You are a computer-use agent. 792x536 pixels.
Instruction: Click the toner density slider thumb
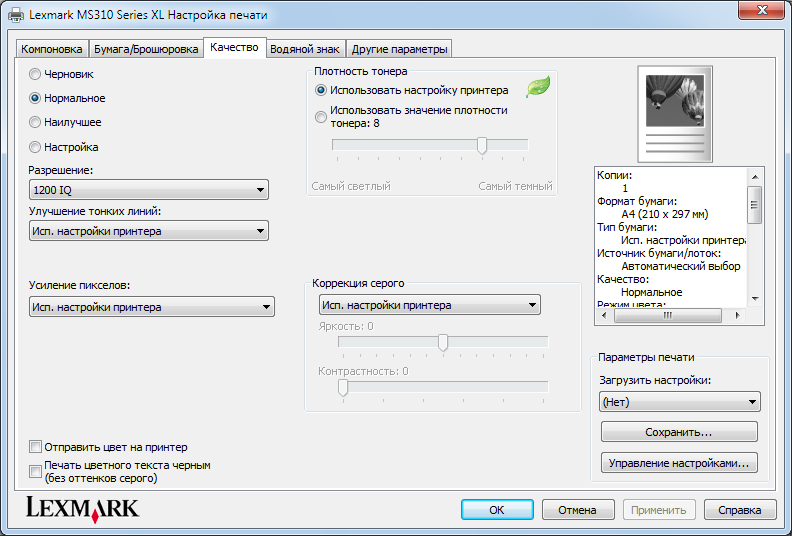[x=482, y=145]
